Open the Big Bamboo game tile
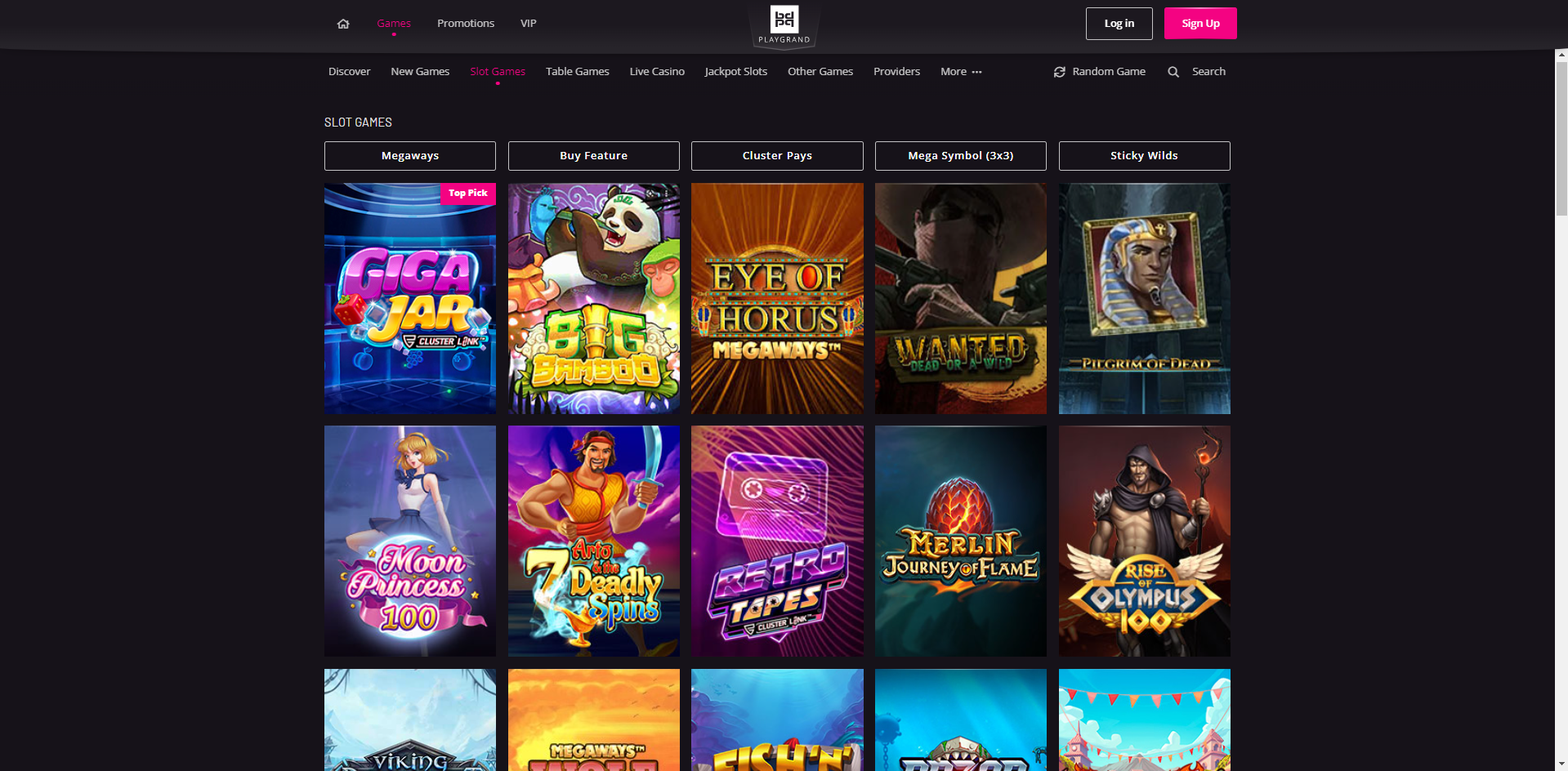This screenshot has width=1568, height=771. pyautogui.click(x=594, y=299)
